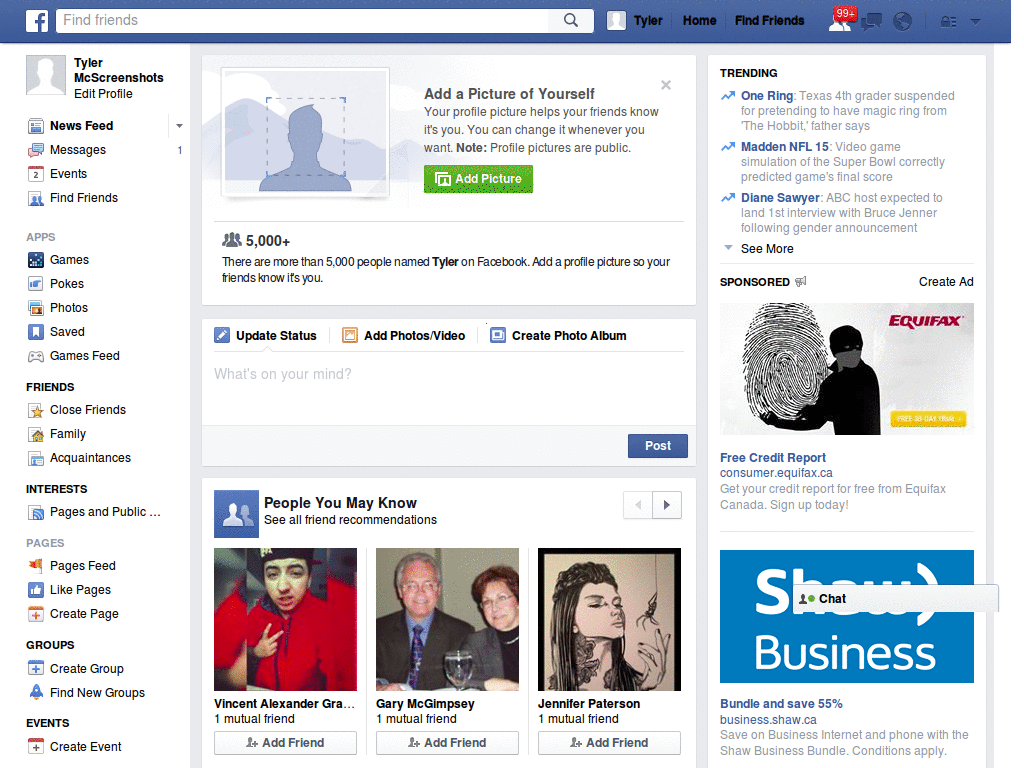Open account menu dropdown arrow in top bar
Image resolution: width=1024 pixels, height=768 pixels.
pos(976,22)
